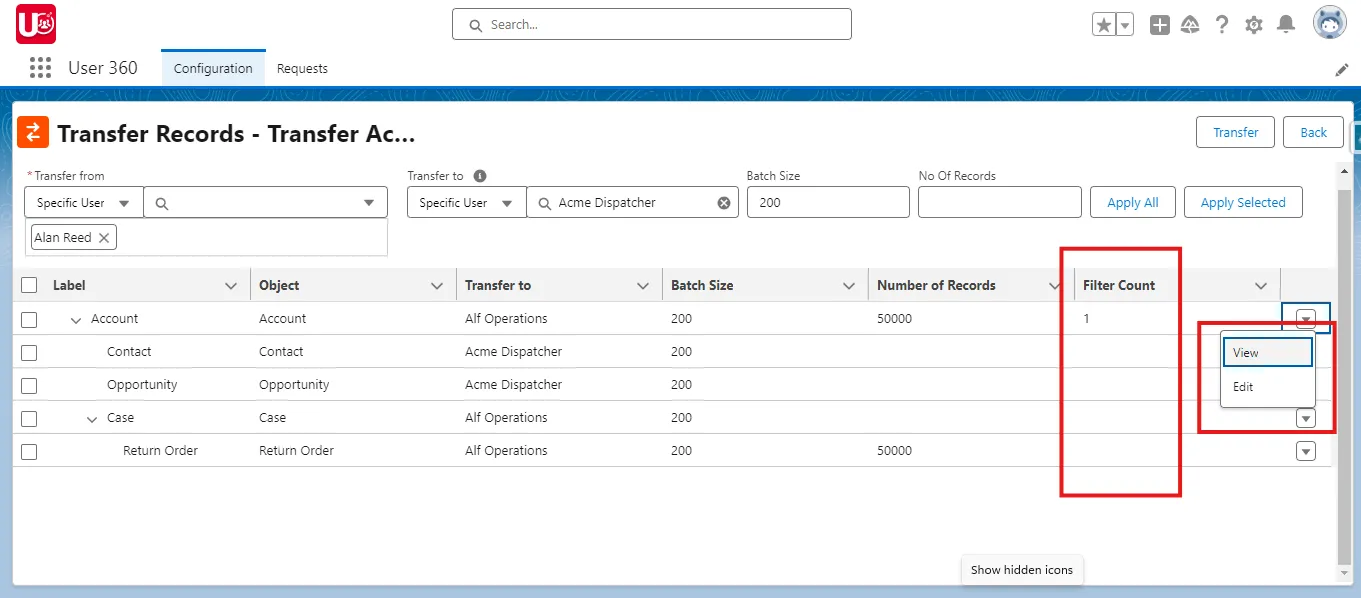
Task: Tick the select-all checkbox in the table header
Action: click(x=28, y=284)
